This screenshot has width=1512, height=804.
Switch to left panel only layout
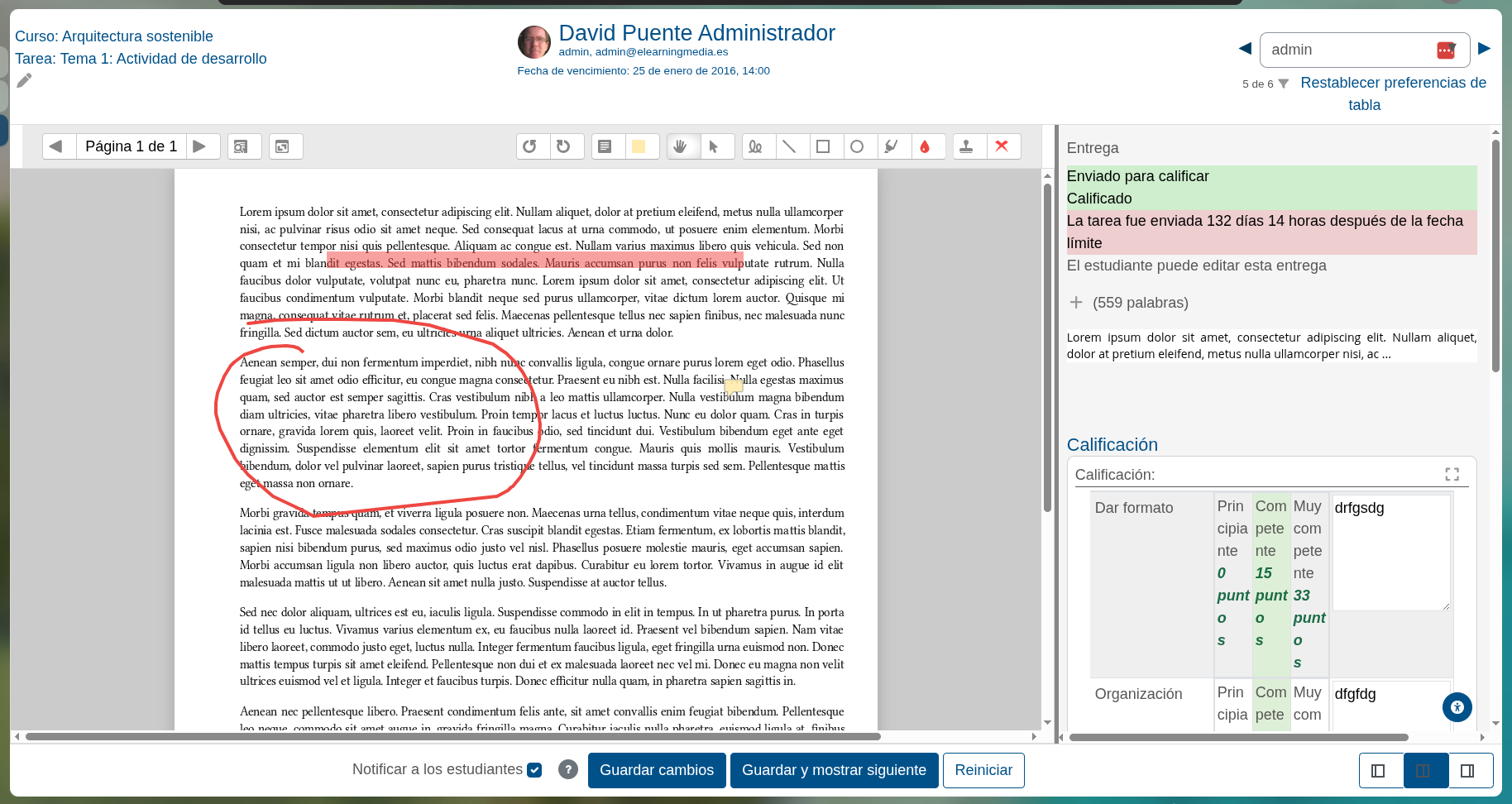[1381, 771]
